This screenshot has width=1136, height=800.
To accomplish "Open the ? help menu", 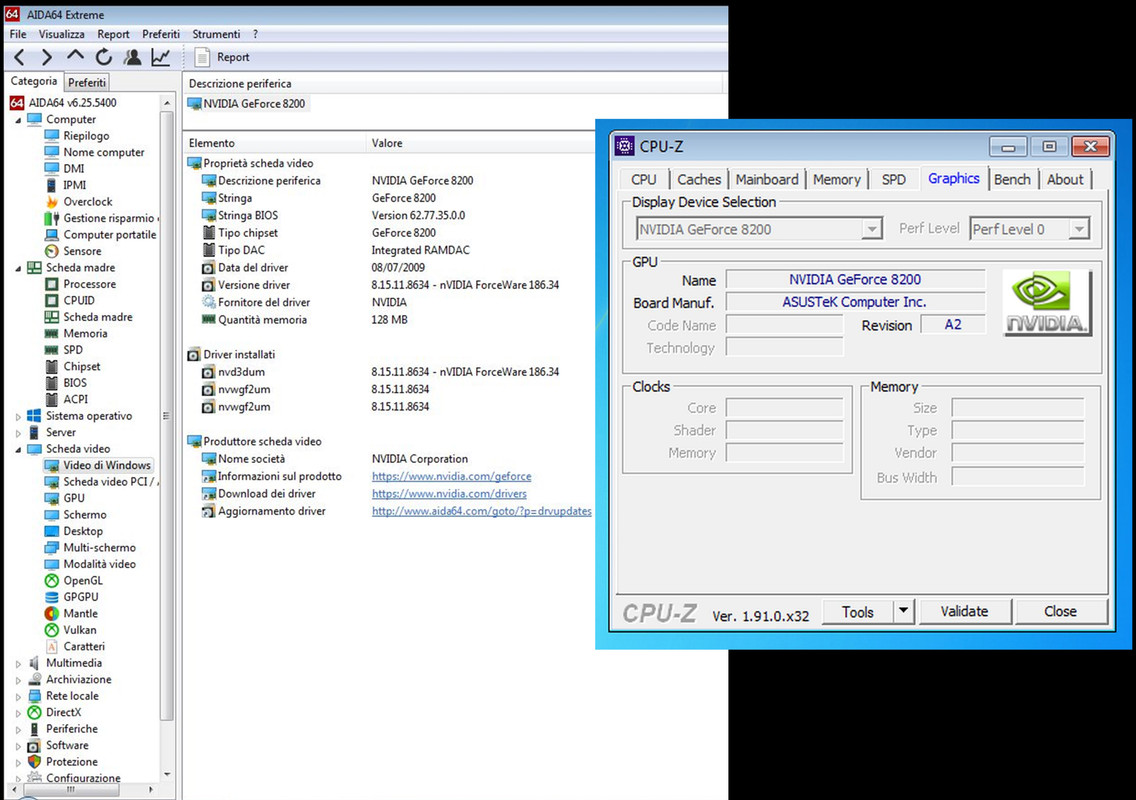I will [255, 34].
